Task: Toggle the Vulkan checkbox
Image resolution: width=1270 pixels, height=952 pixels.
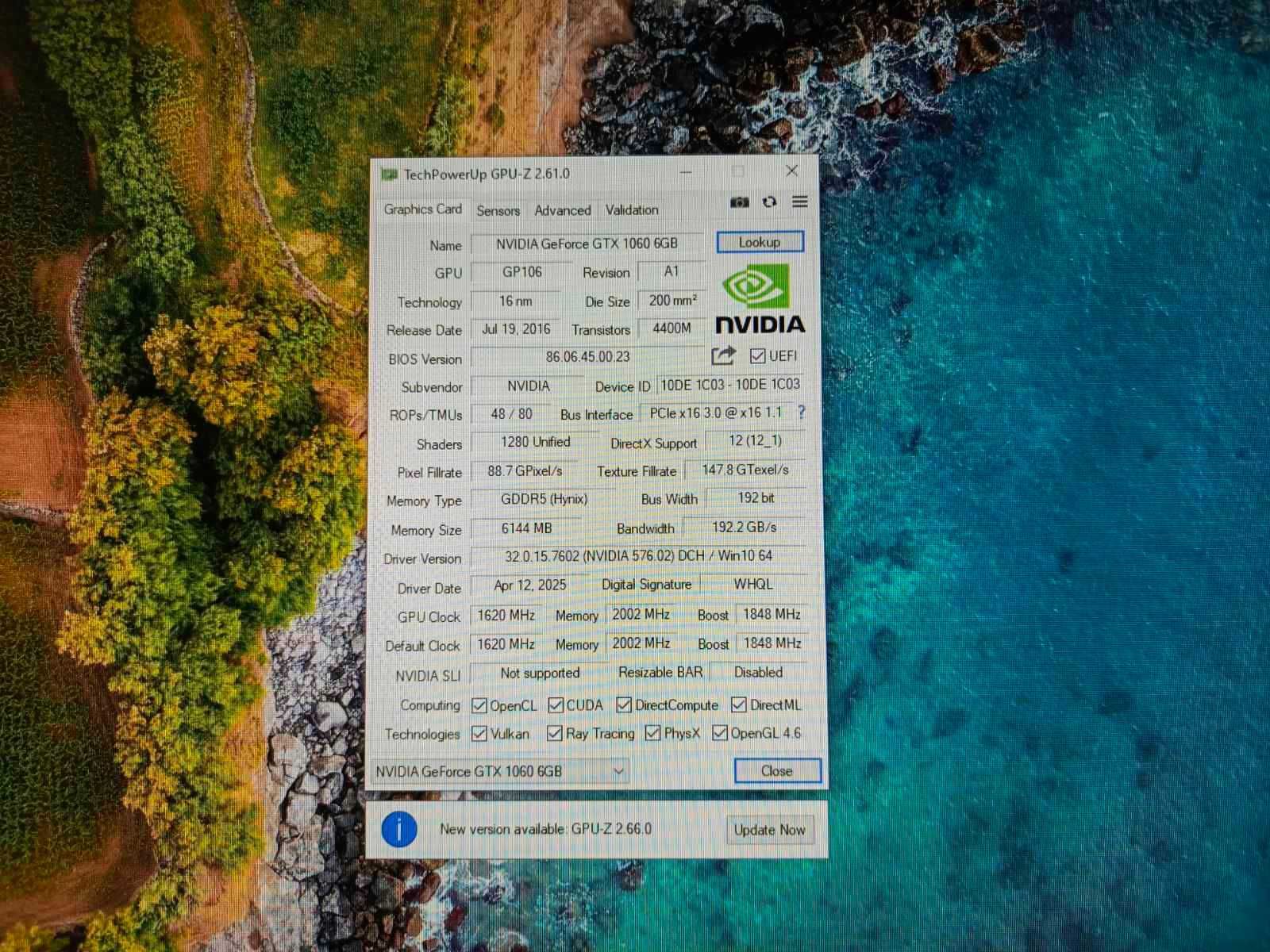Action: pos(479,734)
